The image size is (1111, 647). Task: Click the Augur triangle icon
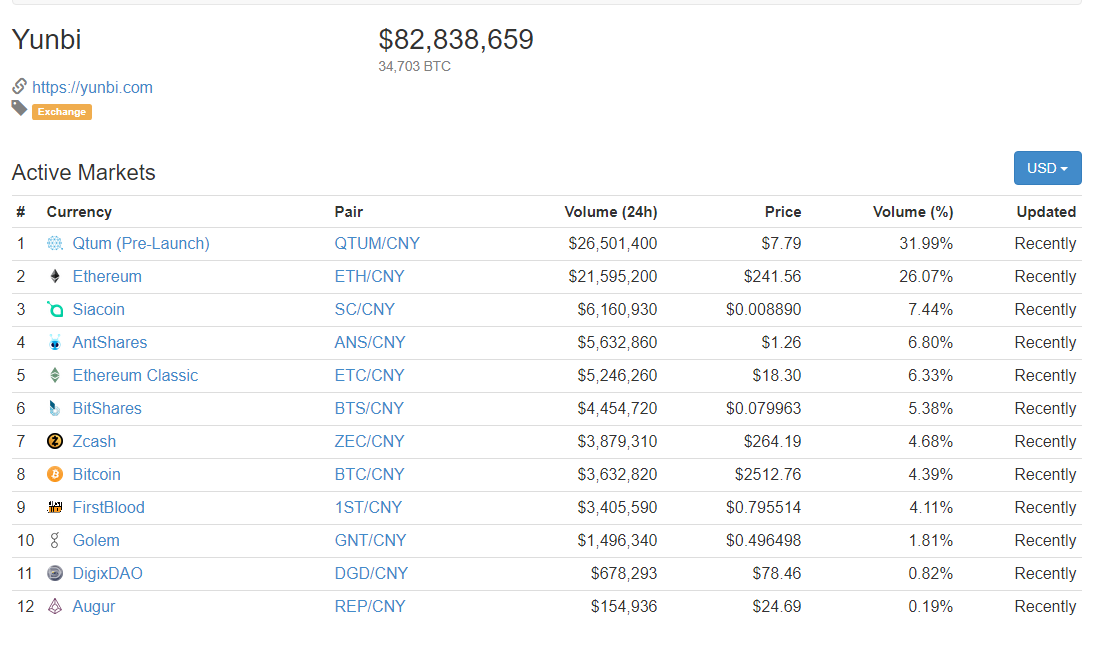click(x=55, y=606)
